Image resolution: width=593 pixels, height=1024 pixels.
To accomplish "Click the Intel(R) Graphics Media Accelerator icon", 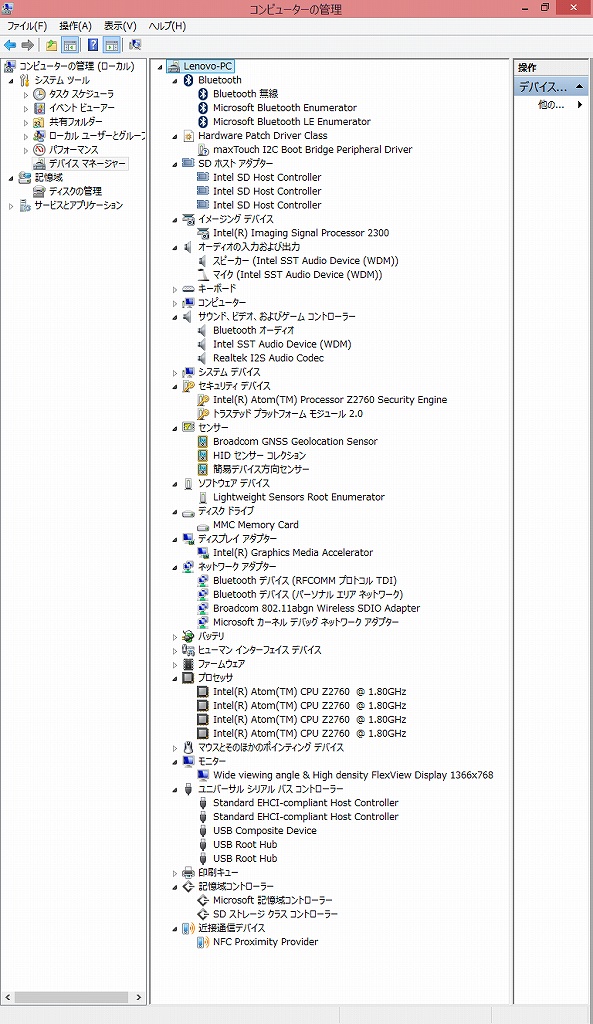I will tap(203, 552).
